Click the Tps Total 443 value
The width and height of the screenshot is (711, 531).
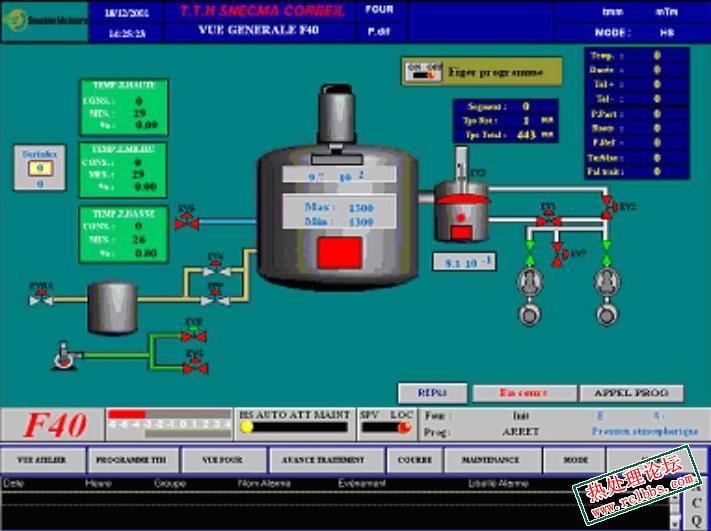coord(526,135)
